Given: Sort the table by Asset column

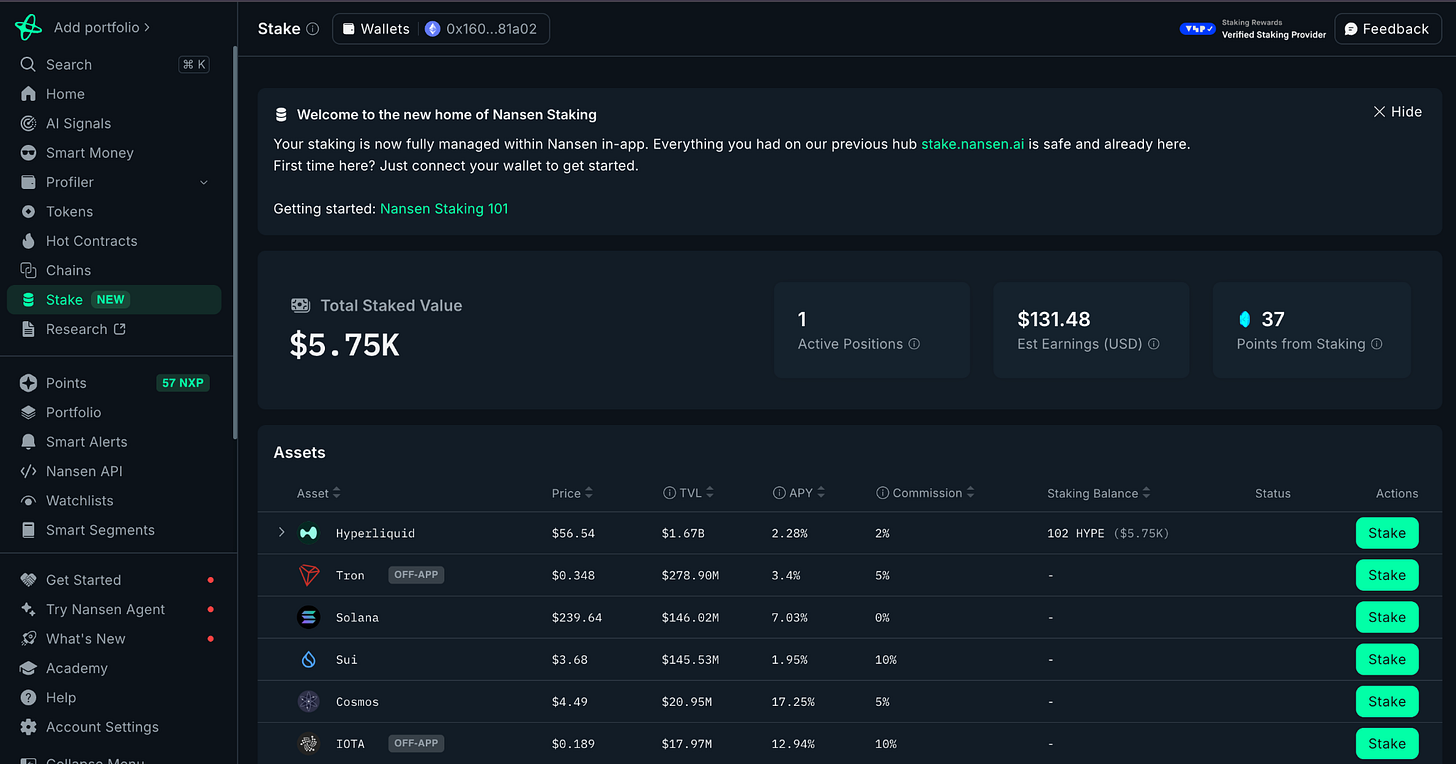Looking at the screenshot, I should coord(319,493).
